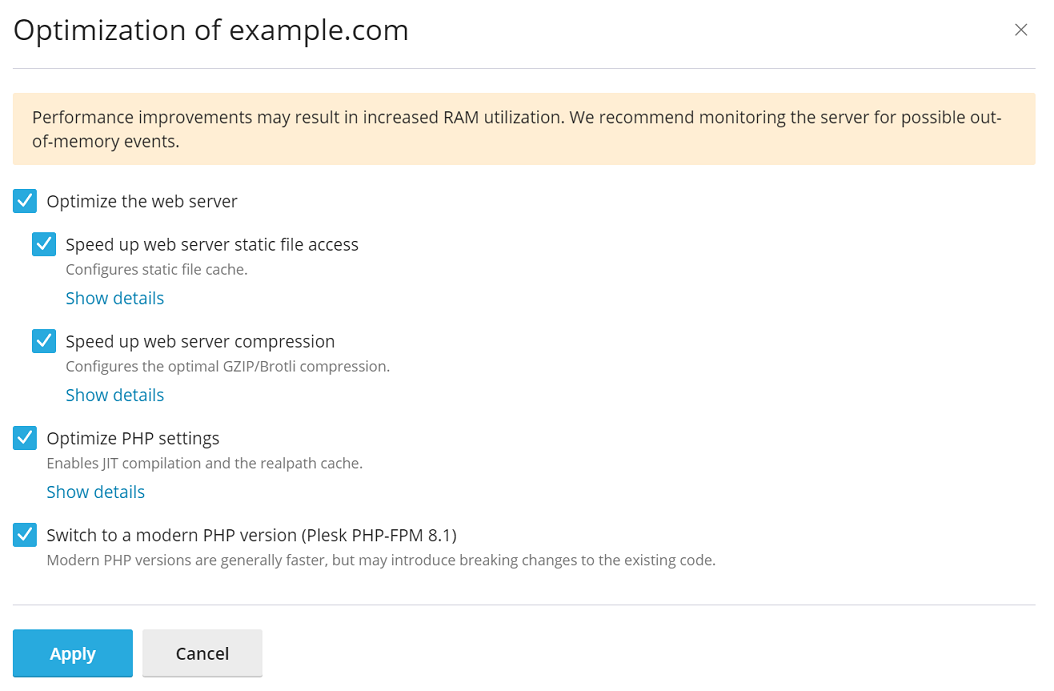Show details for PHP JIT compilation settings
The image size is (1054, 691).
pos(95,491)
